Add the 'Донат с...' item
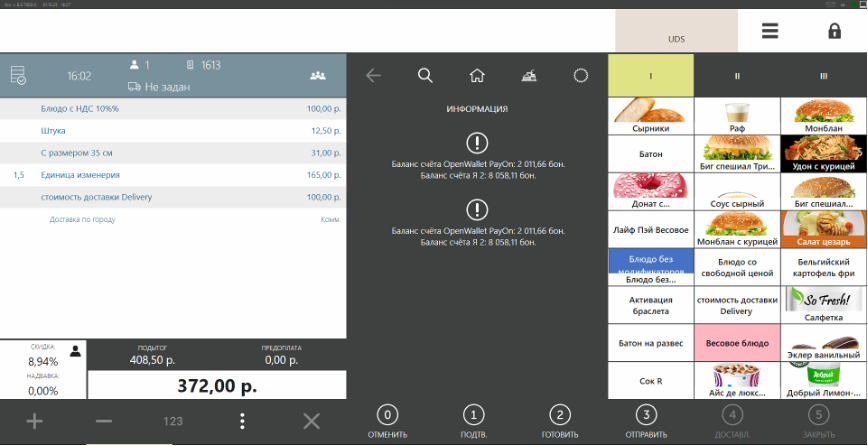Image resolution: width=868 pixels, height=446 pixels. pos(651,191)
